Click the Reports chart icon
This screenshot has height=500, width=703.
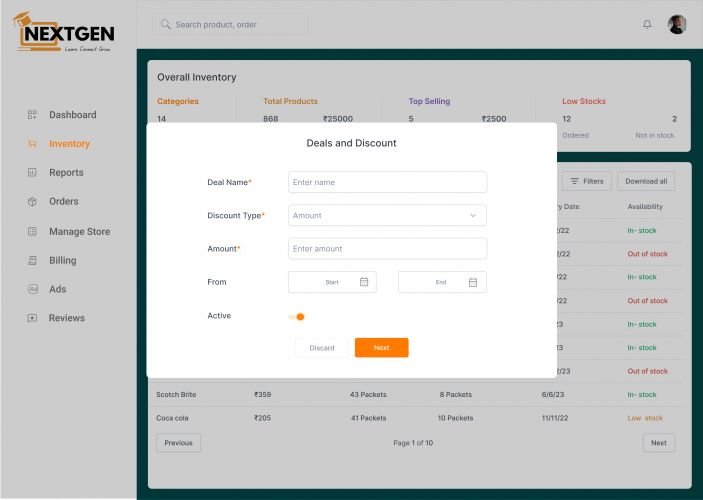tap(32, 172)
